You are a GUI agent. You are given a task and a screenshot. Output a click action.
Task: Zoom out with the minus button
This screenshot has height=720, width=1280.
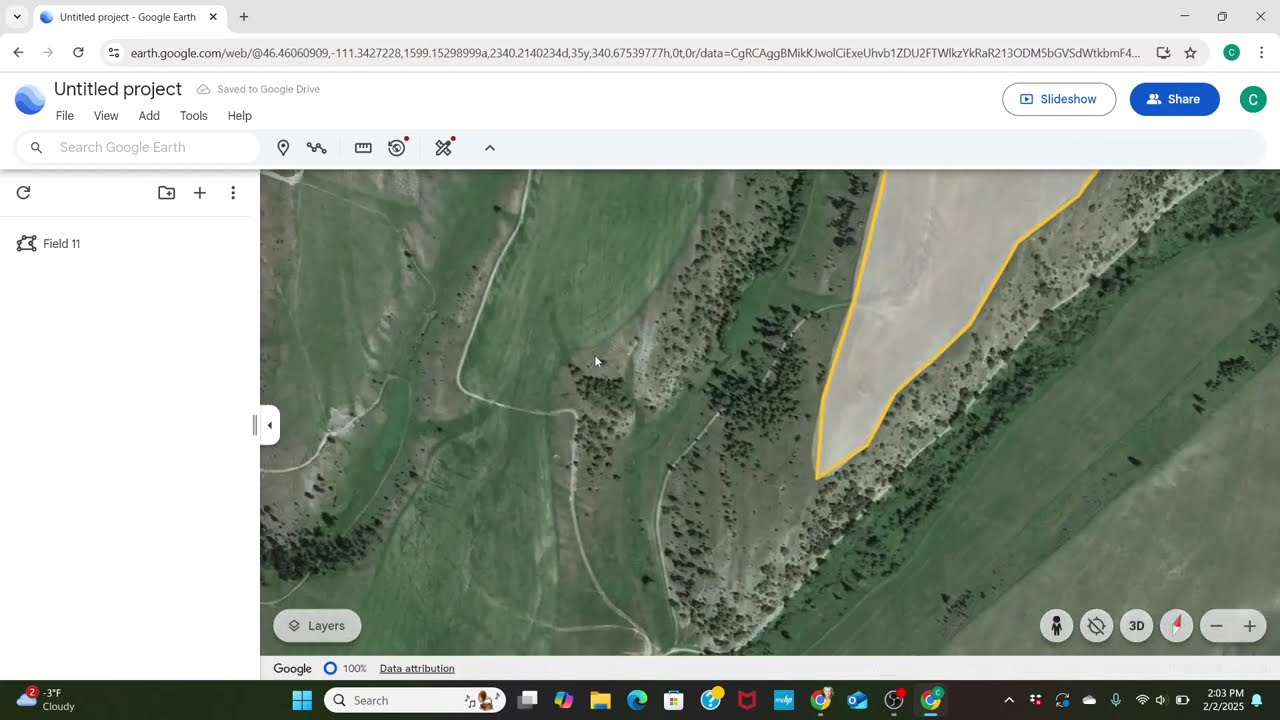tap(1216, 626)
